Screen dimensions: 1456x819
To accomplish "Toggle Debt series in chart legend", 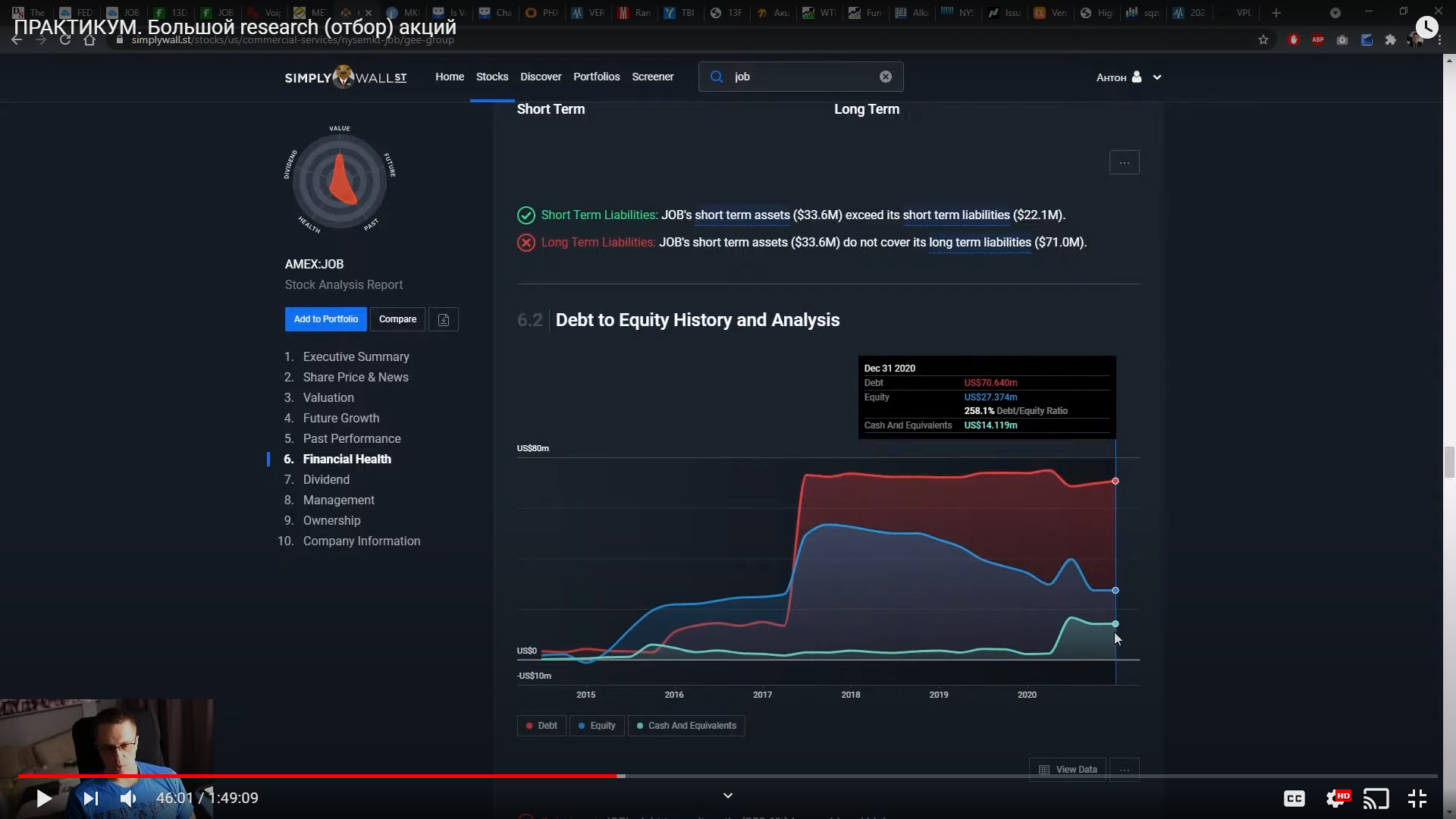I will pos(541,726).
